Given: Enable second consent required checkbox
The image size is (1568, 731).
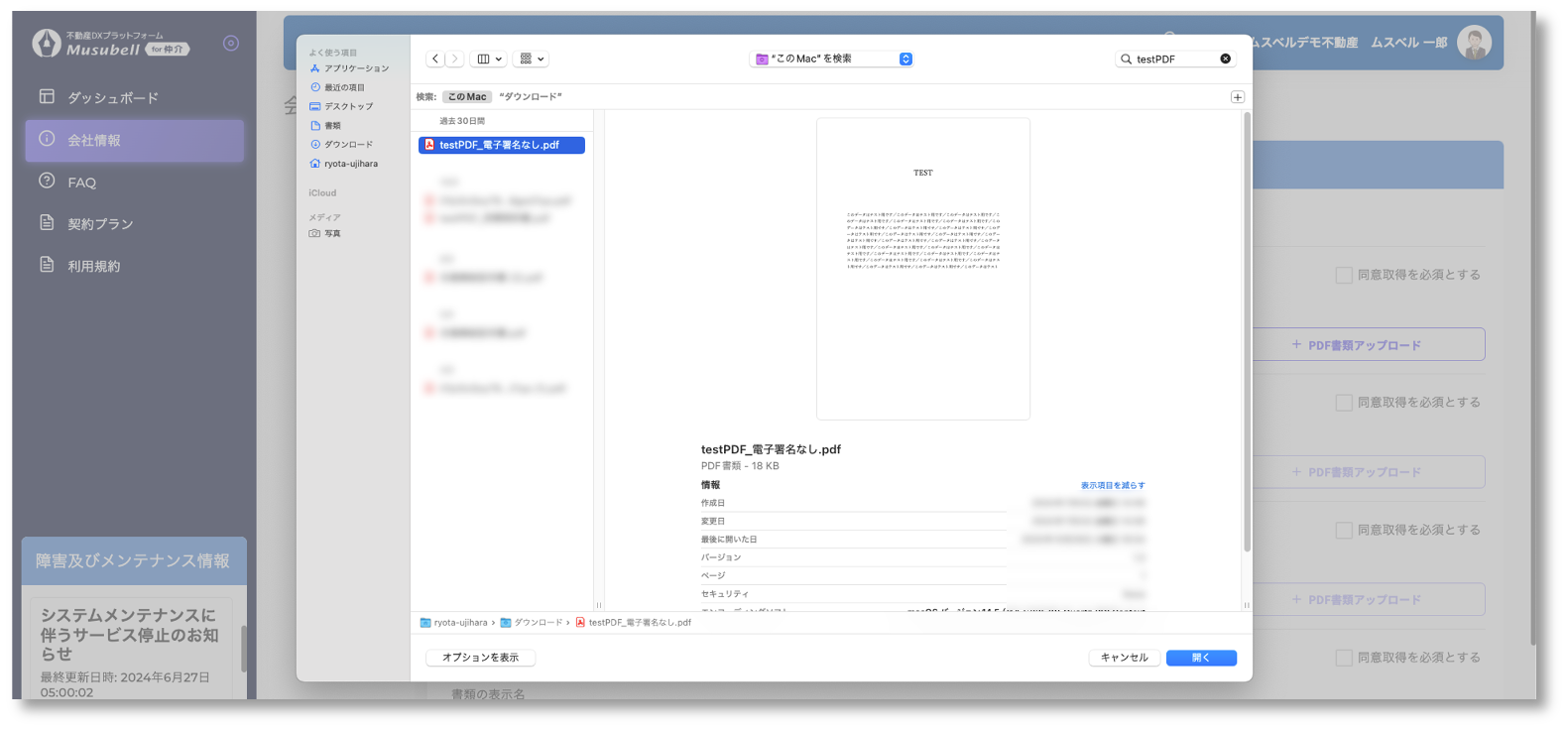Looking at the screenshot, I should 1344,403.
